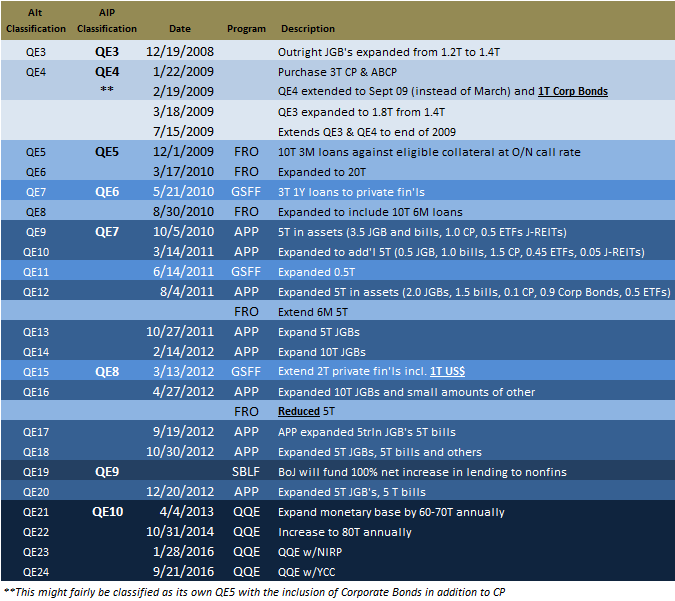Screen dimensions: 675x601
Task: Select Alt classification cell "QE10"
Action: [x=36, y=252]
